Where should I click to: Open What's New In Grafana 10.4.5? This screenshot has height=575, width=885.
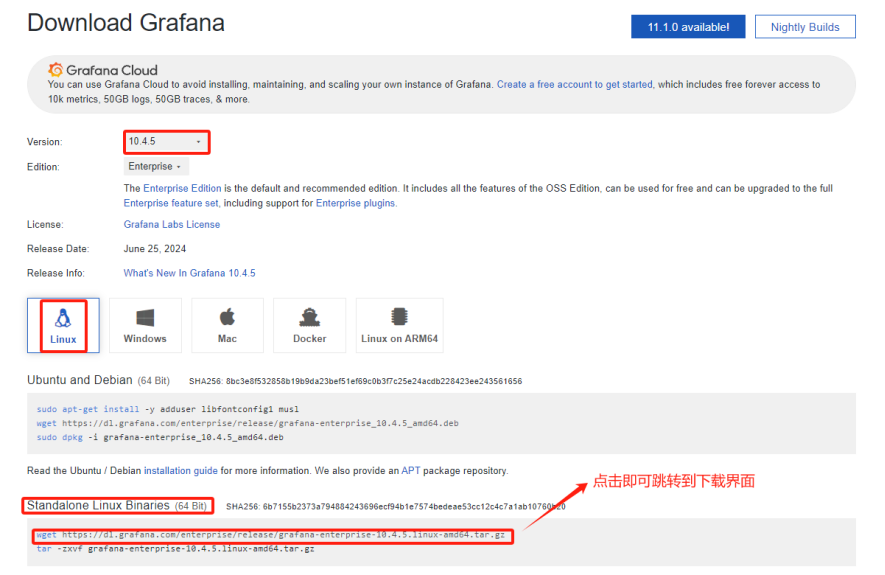[x=189, y=273]
